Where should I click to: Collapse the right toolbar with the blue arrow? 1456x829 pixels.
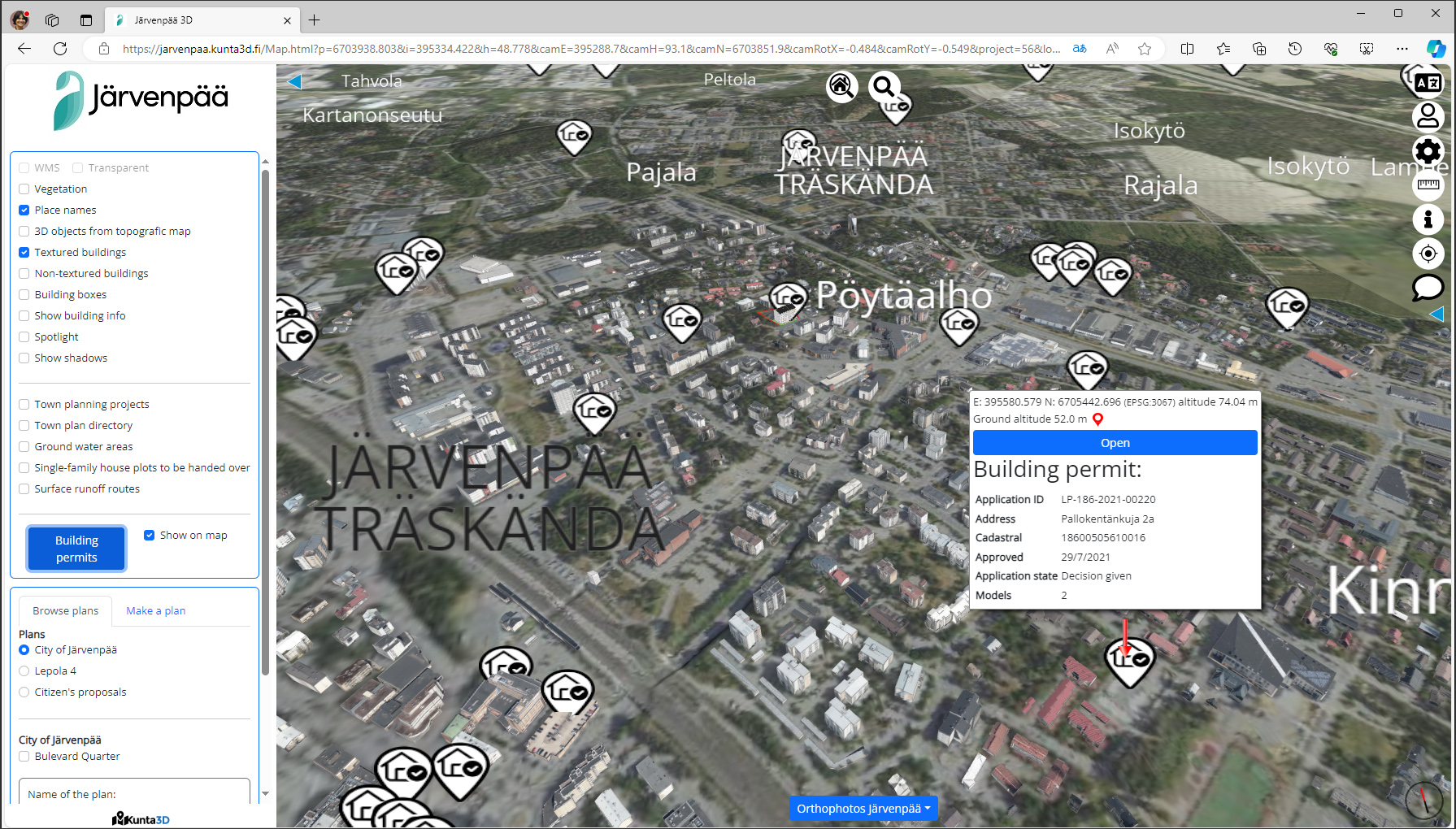[1436, 314]
